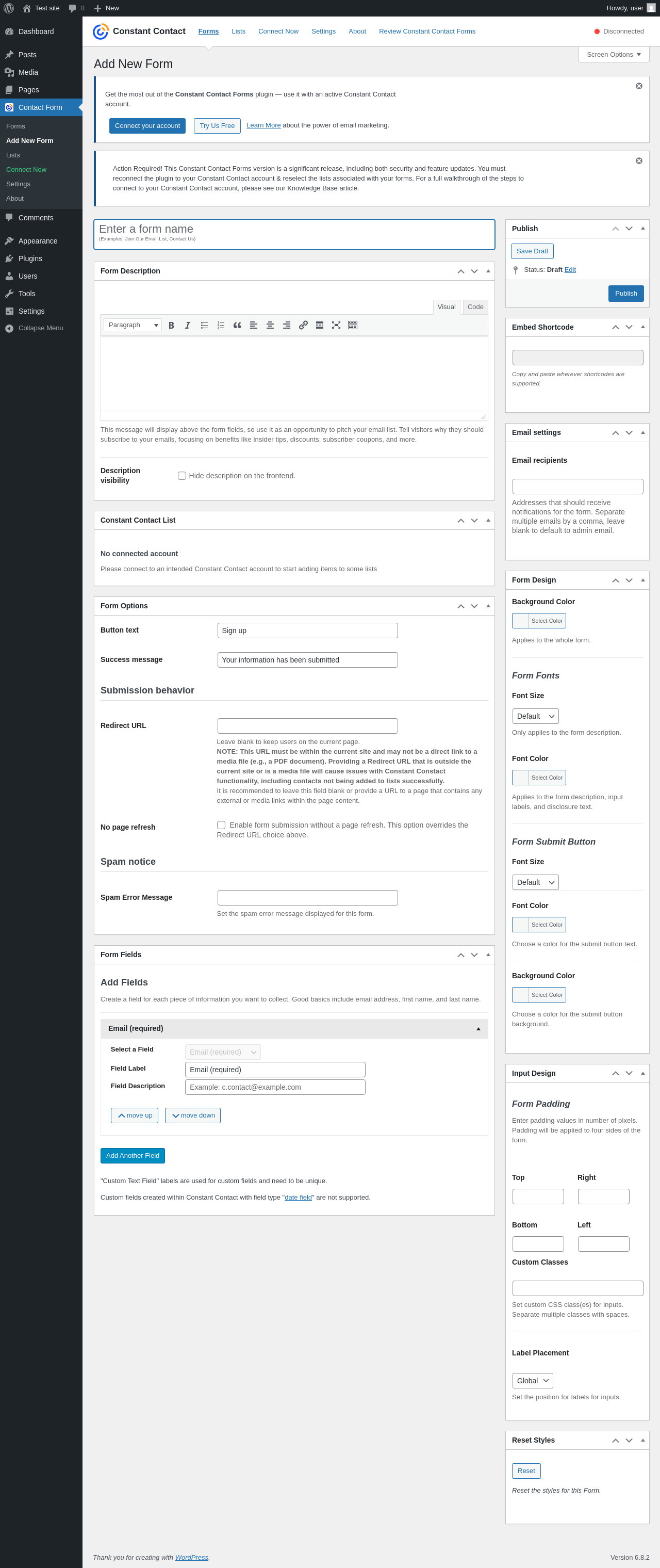Viewport: 660px width, 1568px height.
Task: Open the Connect Now header tab
Action: [x=278, y=31]
